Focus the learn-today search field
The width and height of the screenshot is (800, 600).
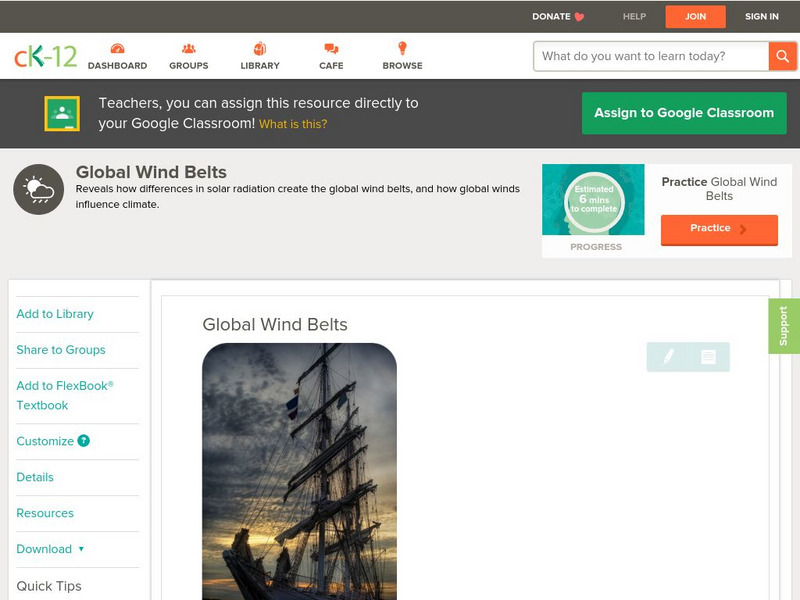[x=651, y=56]
